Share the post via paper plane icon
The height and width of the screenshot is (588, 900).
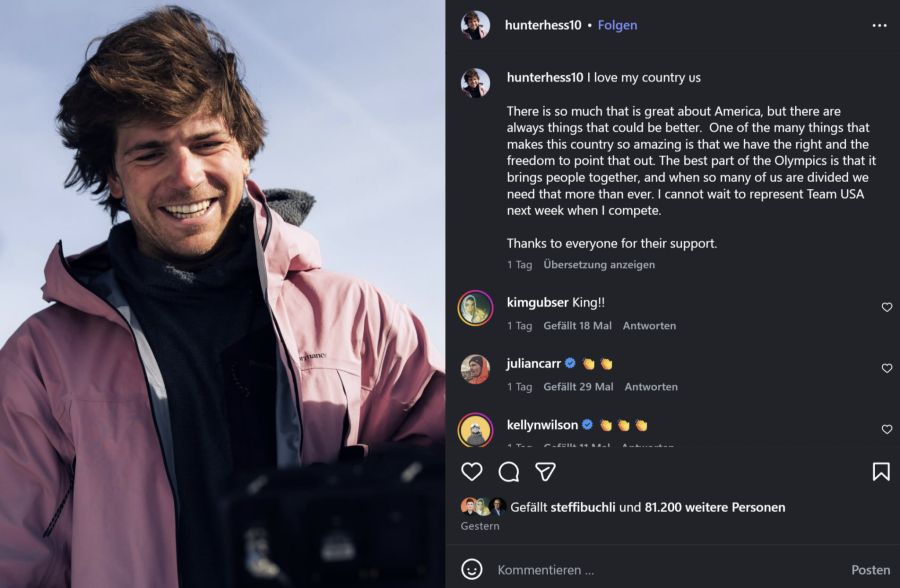pyautogui.click(x=545, y=471)
